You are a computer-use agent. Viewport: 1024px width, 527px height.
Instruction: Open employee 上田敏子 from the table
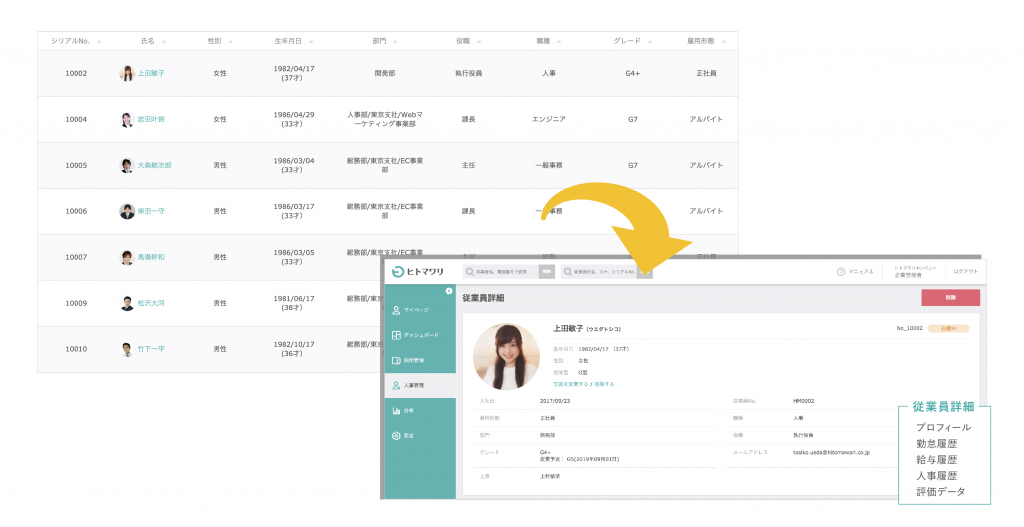coord(151,74)
